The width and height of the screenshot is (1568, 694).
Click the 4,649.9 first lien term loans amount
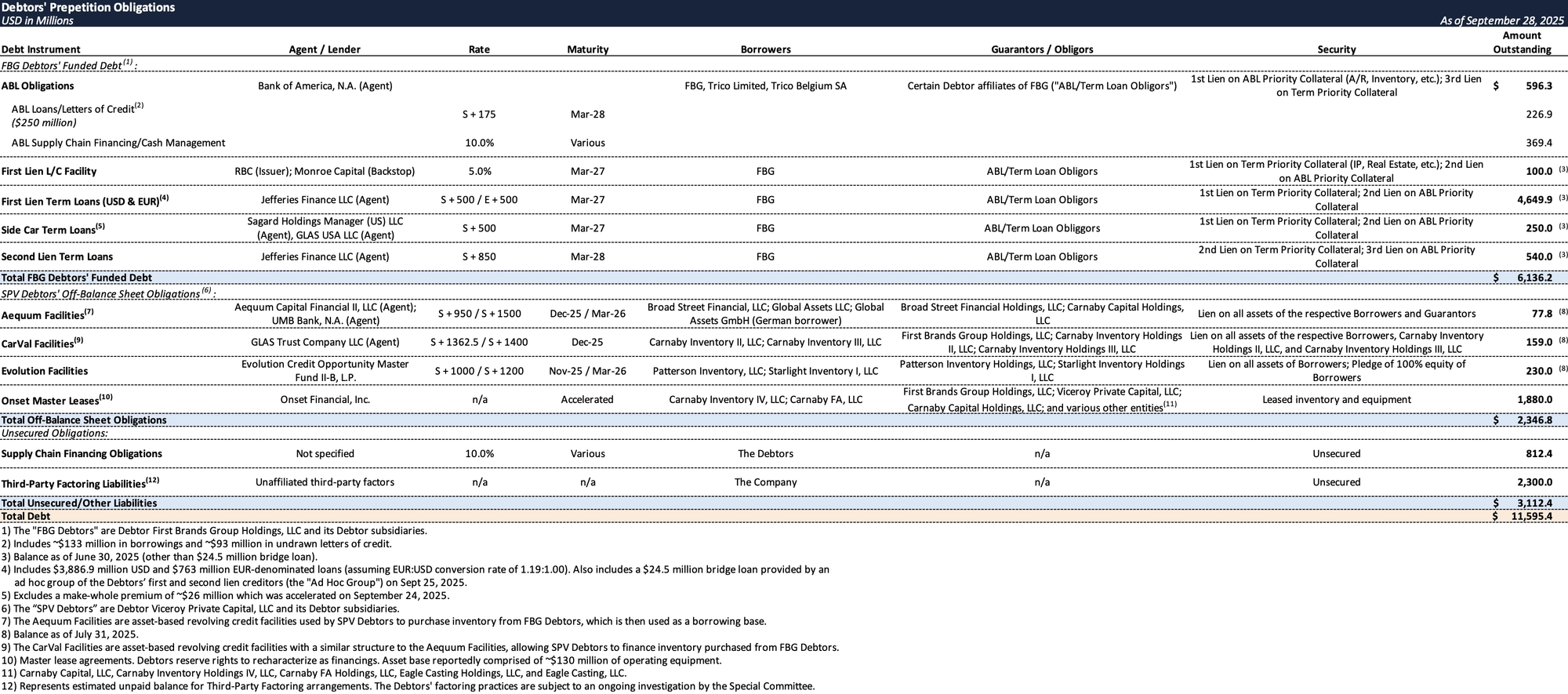[1534, 200]
